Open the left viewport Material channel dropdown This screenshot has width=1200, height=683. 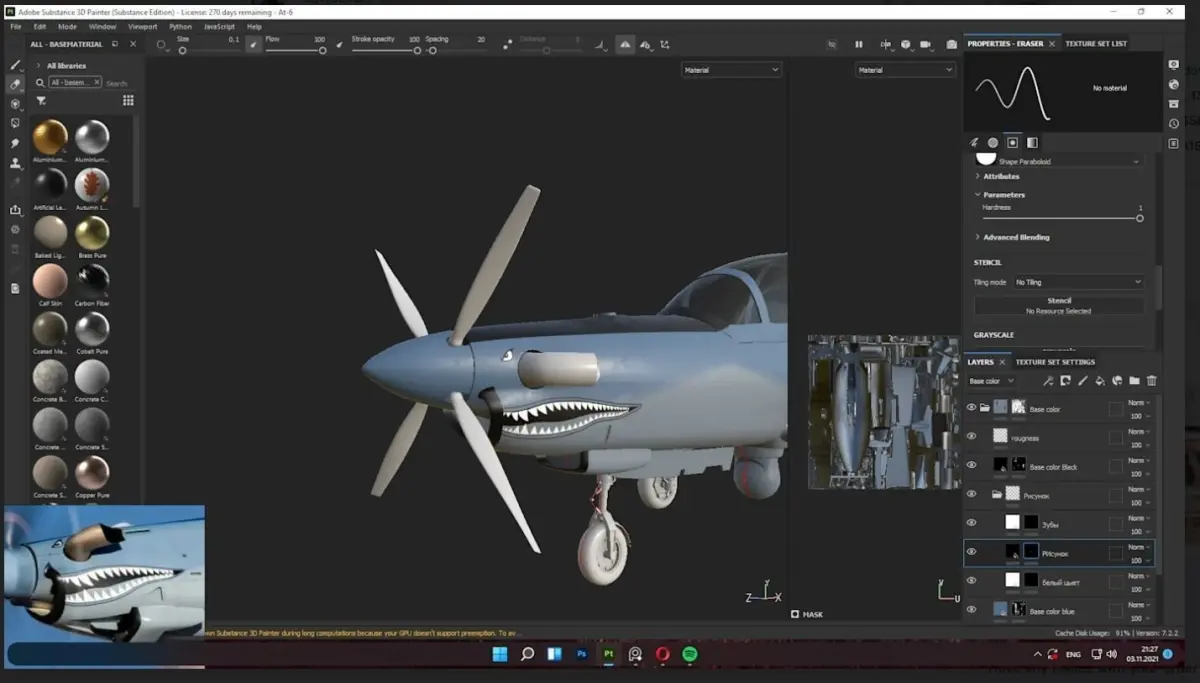coord(731,70)
